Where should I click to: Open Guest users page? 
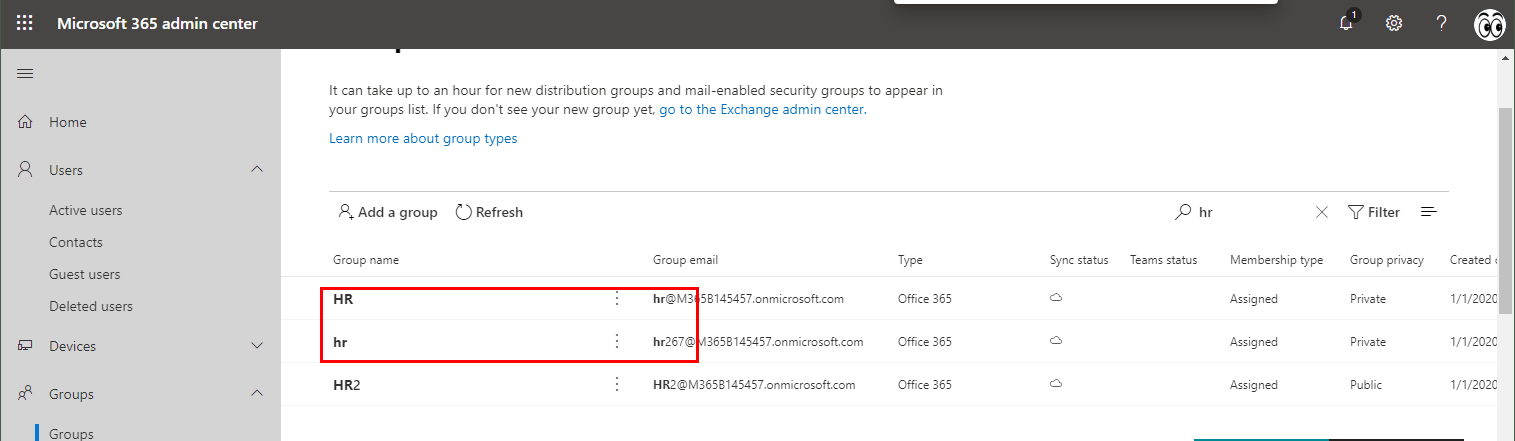pyautogui.click(x=84, y=274)
